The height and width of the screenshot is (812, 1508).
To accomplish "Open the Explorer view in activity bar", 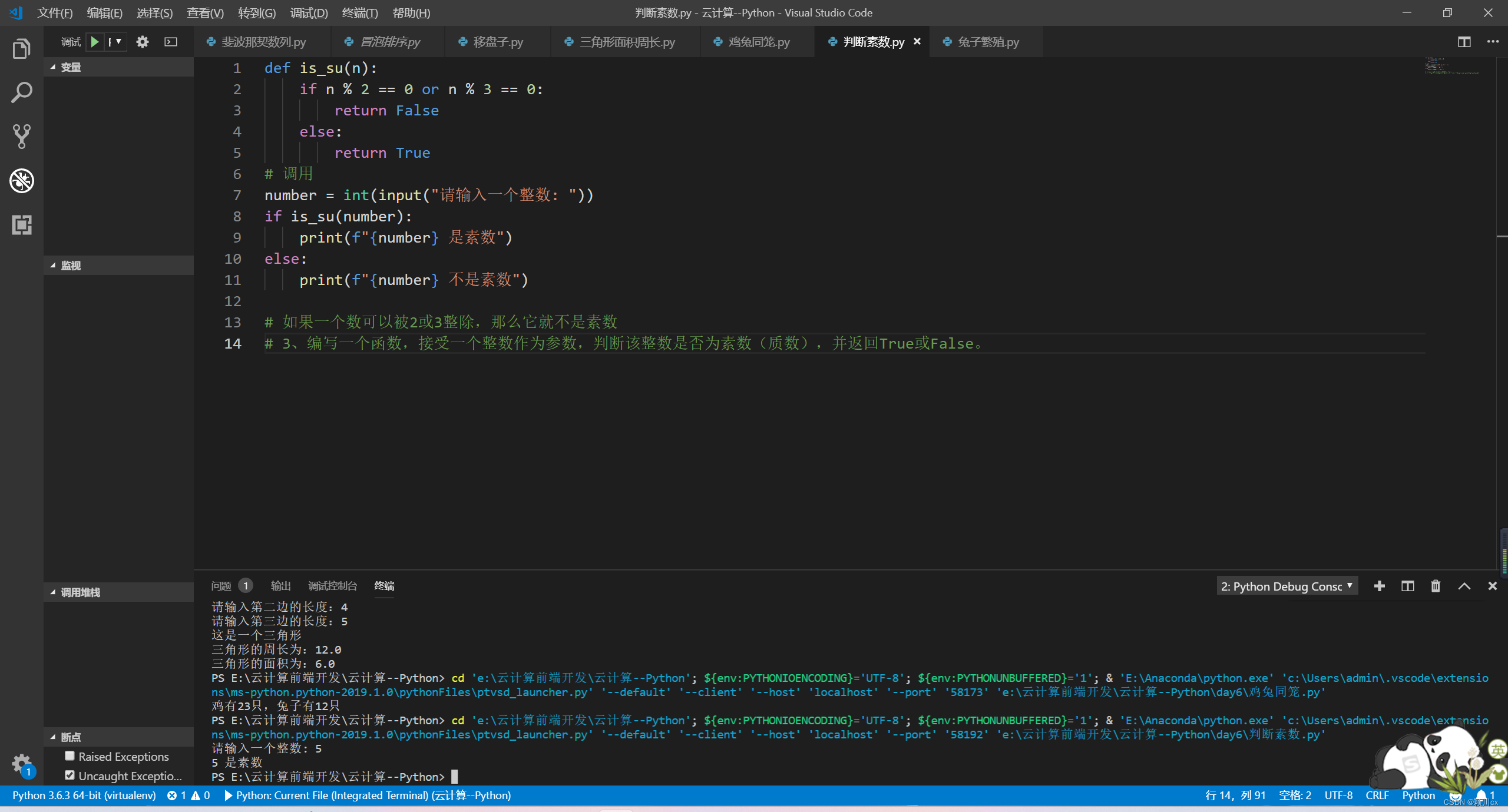I will click(22, 49).
